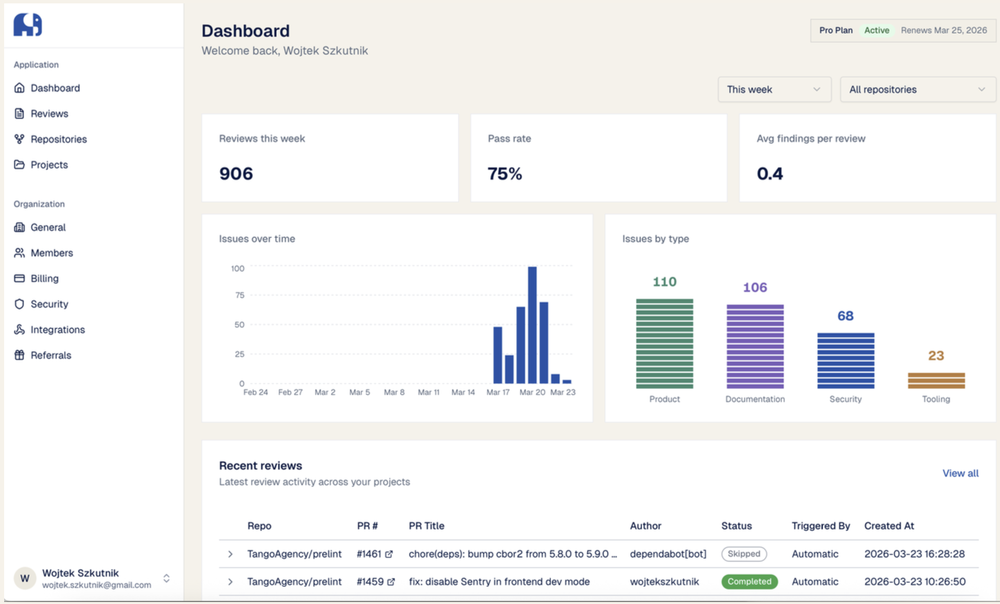Click the Referrals gift icon
Image resolution: width=1000 pixels, height=604 pixels.
point(20,355)
